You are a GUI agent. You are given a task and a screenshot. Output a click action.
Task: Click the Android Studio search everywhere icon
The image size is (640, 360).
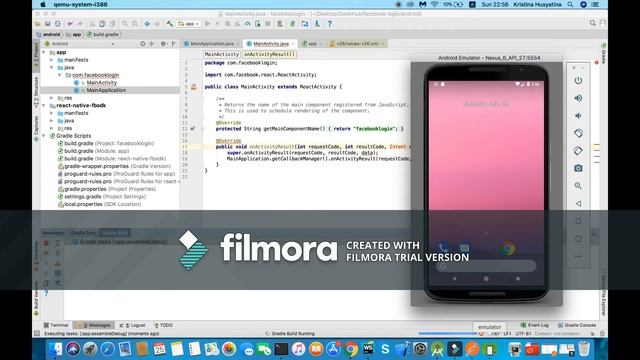click(x=592, y=23)
